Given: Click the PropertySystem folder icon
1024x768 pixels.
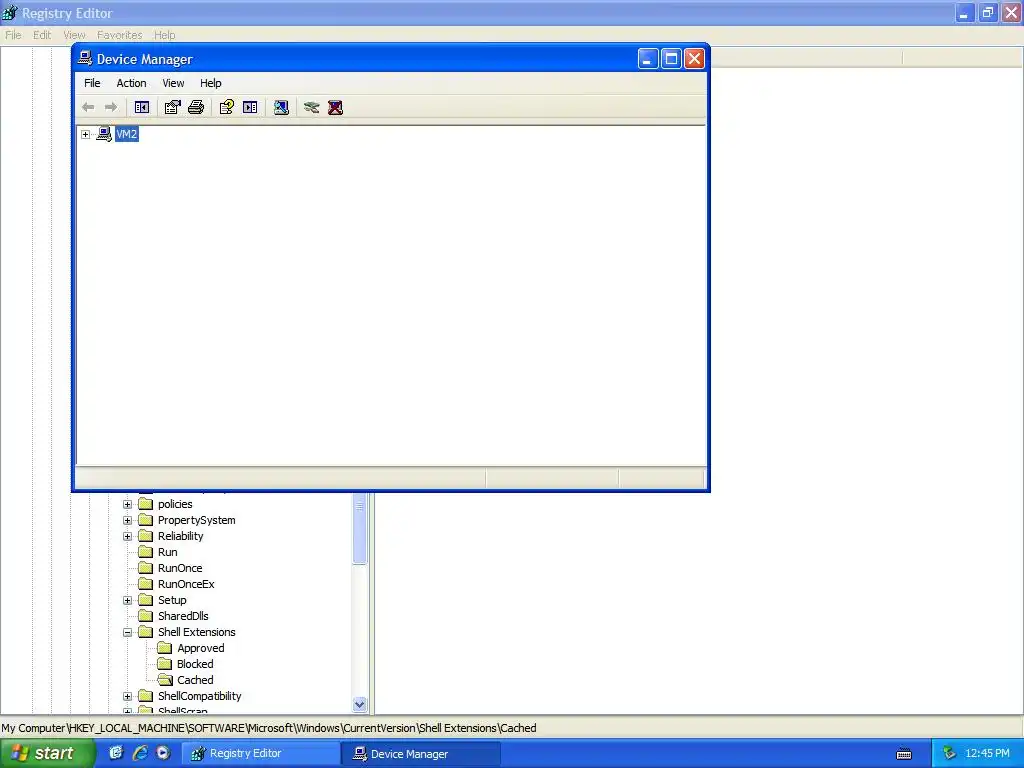Looking at the screenshot, I should tap(146, 520).
